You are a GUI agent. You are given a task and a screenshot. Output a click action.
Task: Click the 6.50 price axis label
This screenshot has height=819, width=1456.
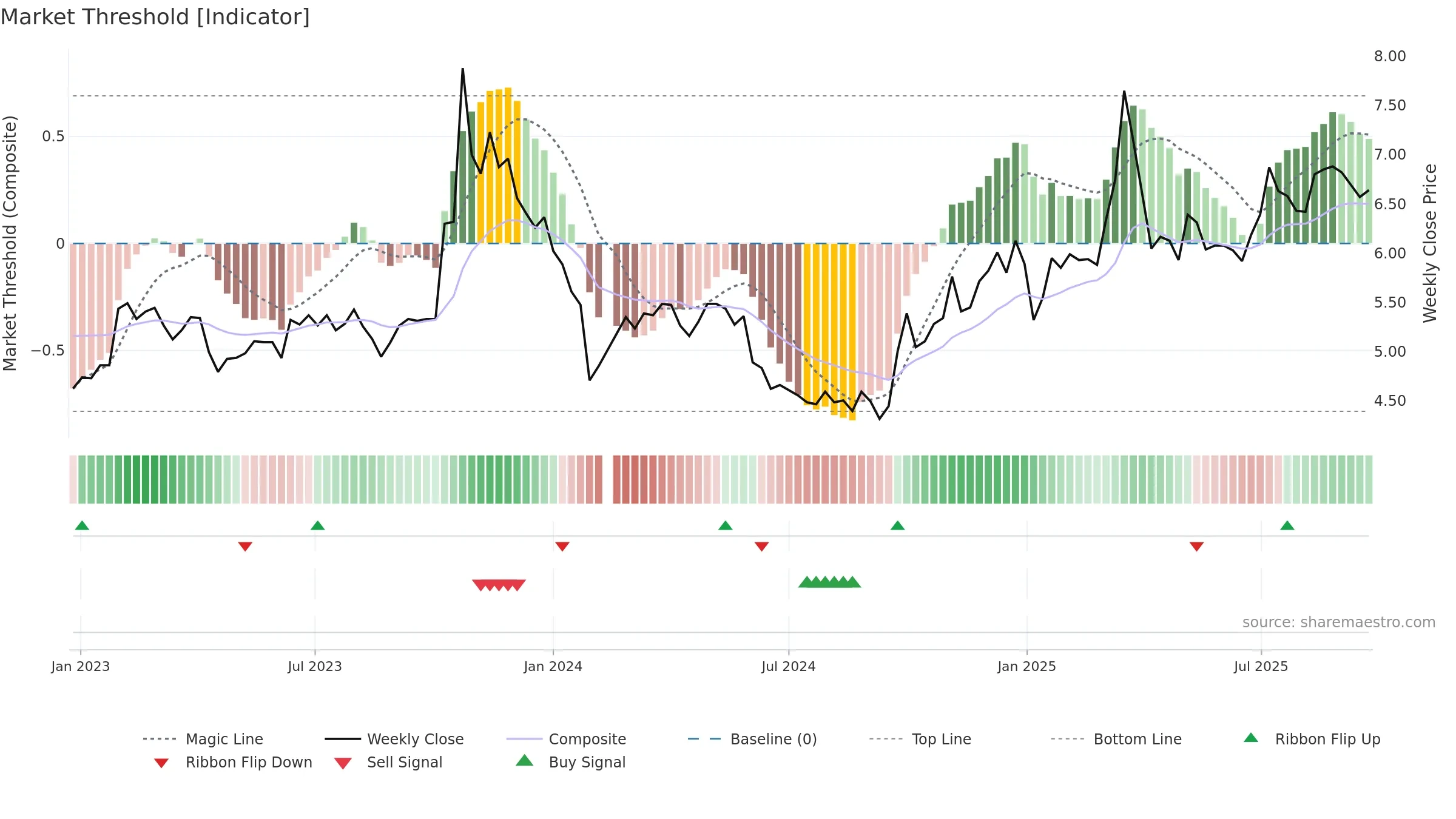click(1390, 204)
